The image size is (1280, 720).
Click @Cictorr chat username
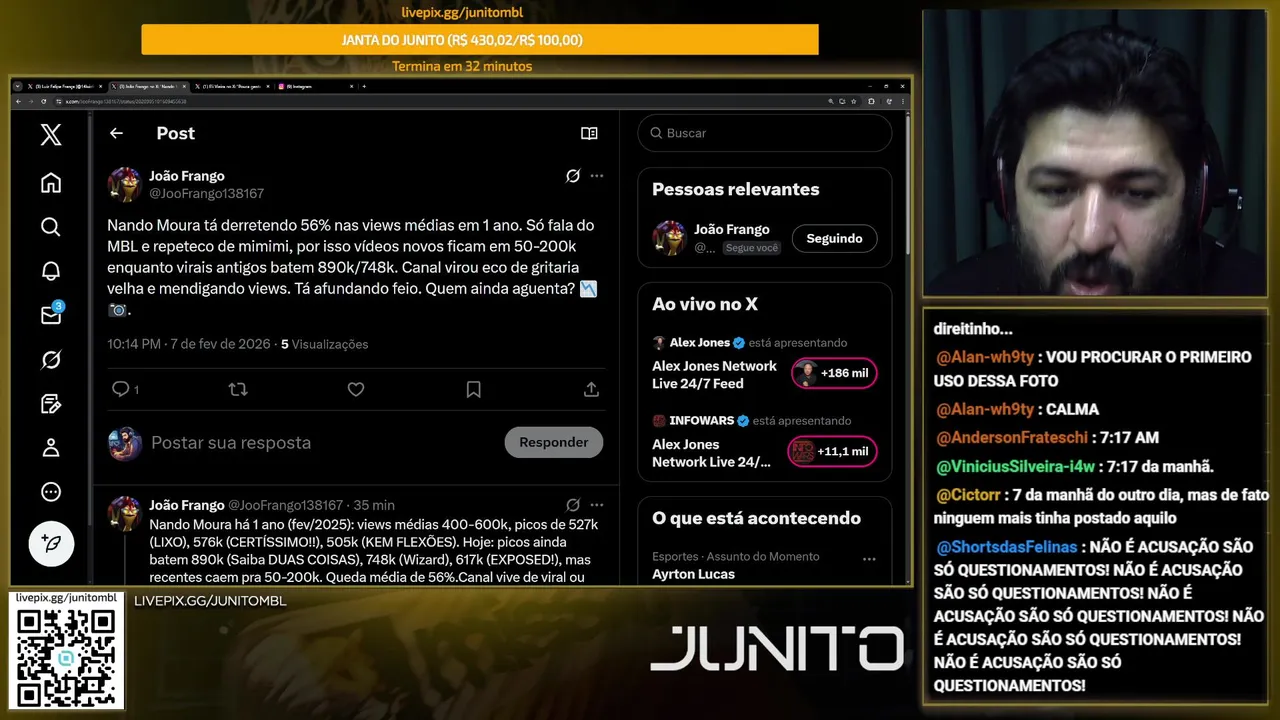click(968, 495)
